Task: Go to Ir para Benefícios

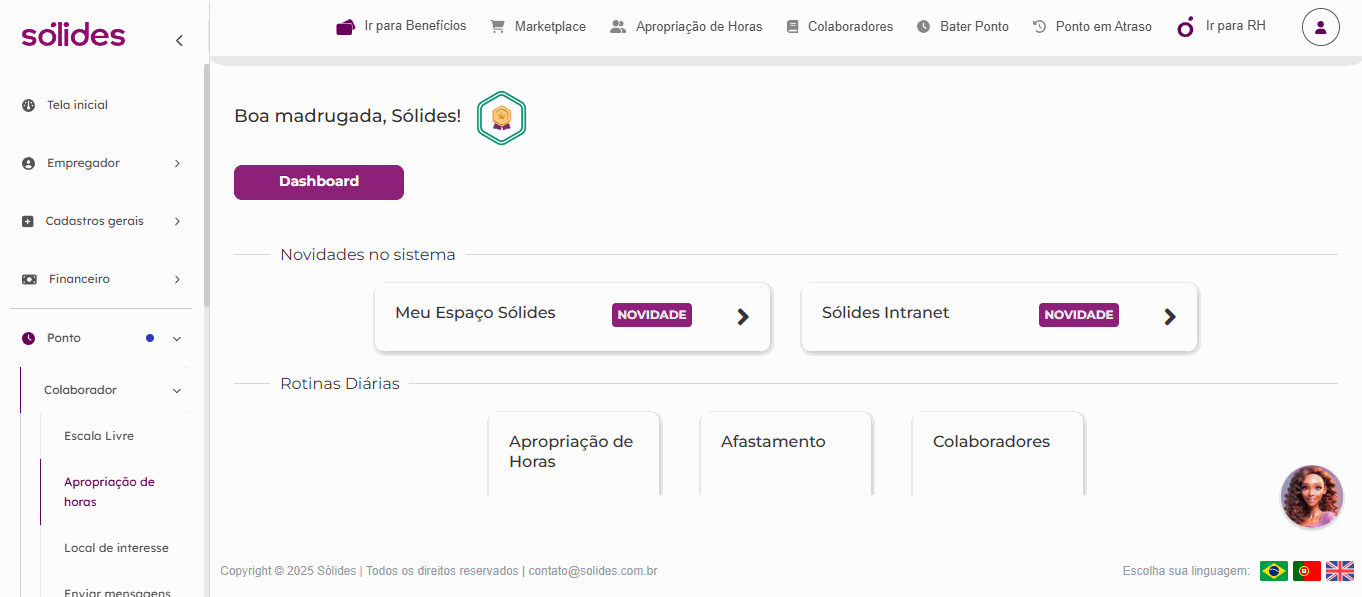Action: (x=401, y=26)
